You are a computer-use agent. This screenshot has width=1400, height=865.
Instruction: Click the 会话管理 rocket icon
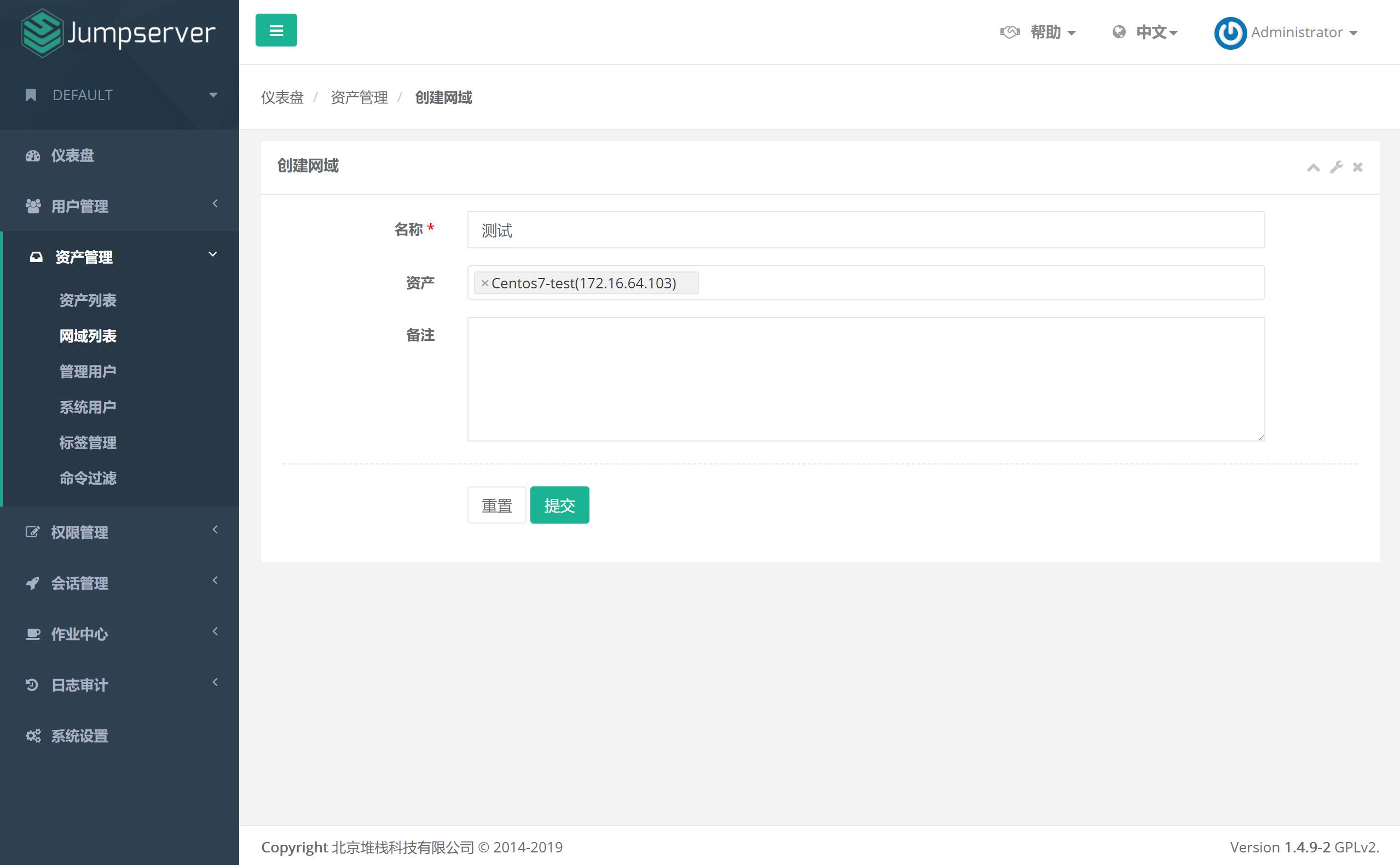click(33, 583)
